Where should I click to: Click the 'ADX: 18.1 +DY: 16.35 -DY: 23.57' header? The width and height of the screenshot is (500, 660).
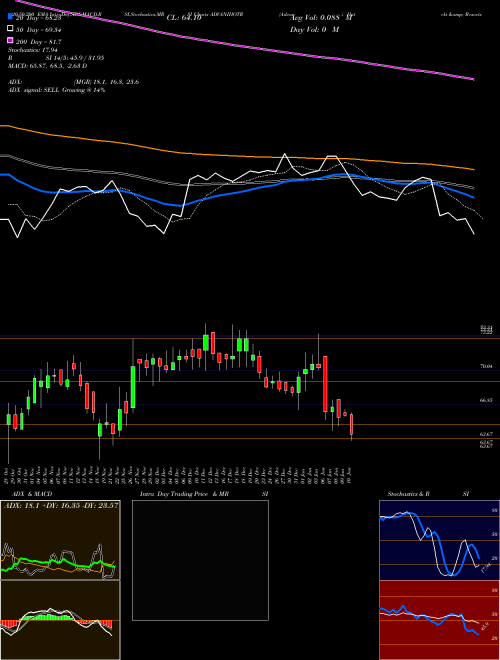point(61,505)
